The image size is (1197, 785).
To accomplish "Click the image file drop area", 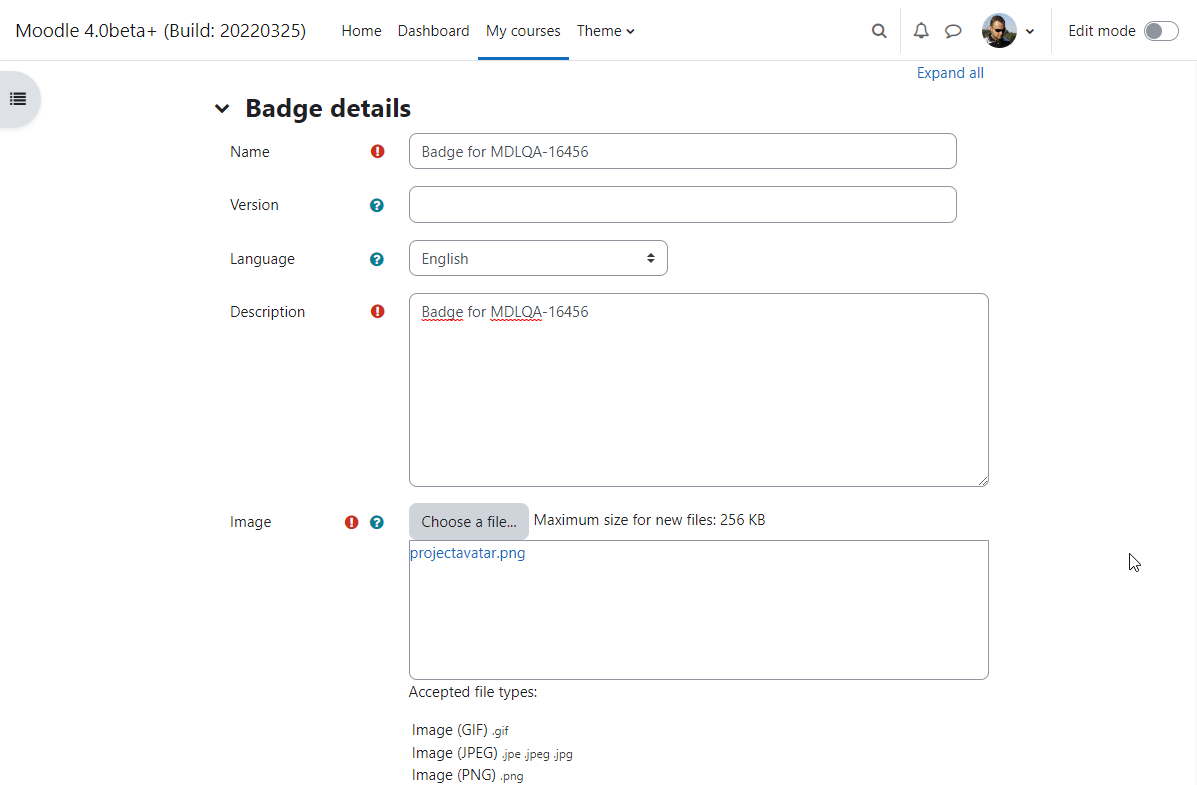I will click(699, 610).
